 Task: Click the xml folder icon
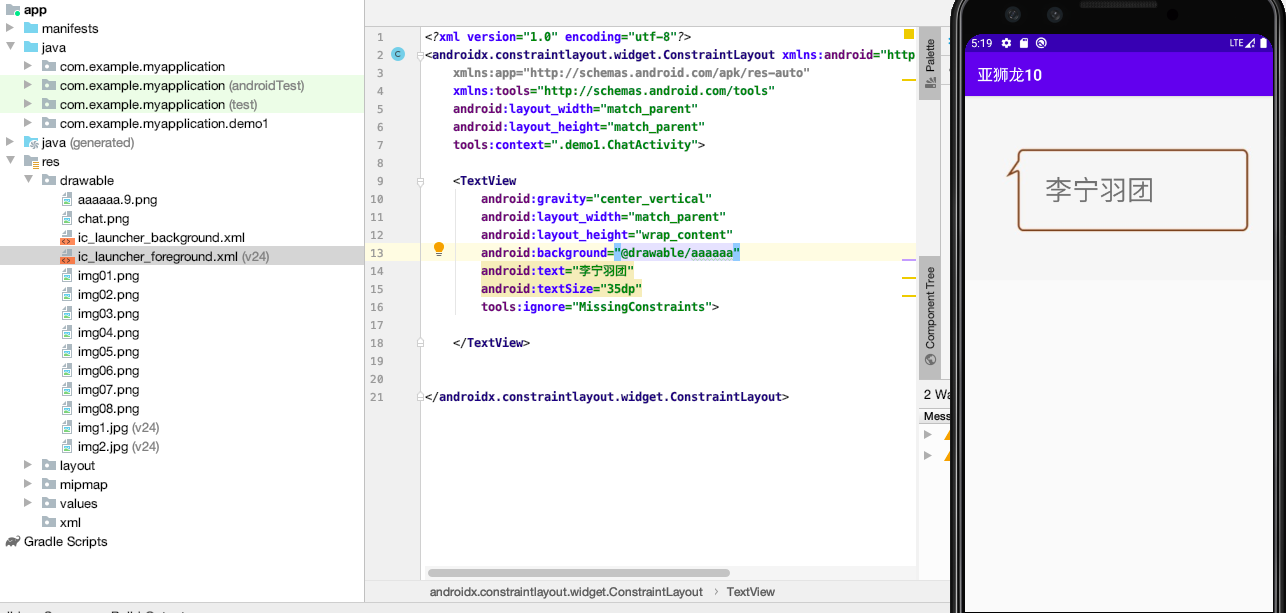tap(49, 523)
